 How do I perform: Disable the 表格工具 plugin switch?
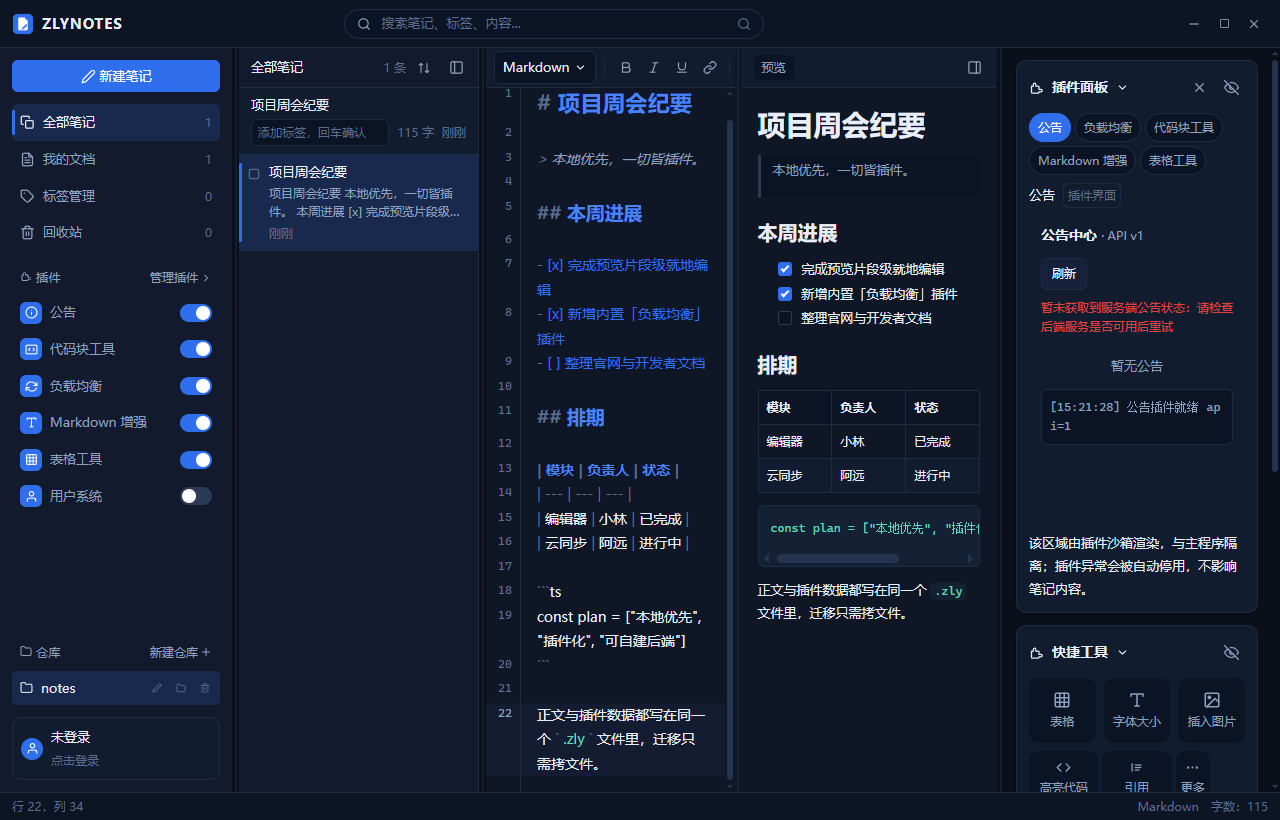click(196, 460)
